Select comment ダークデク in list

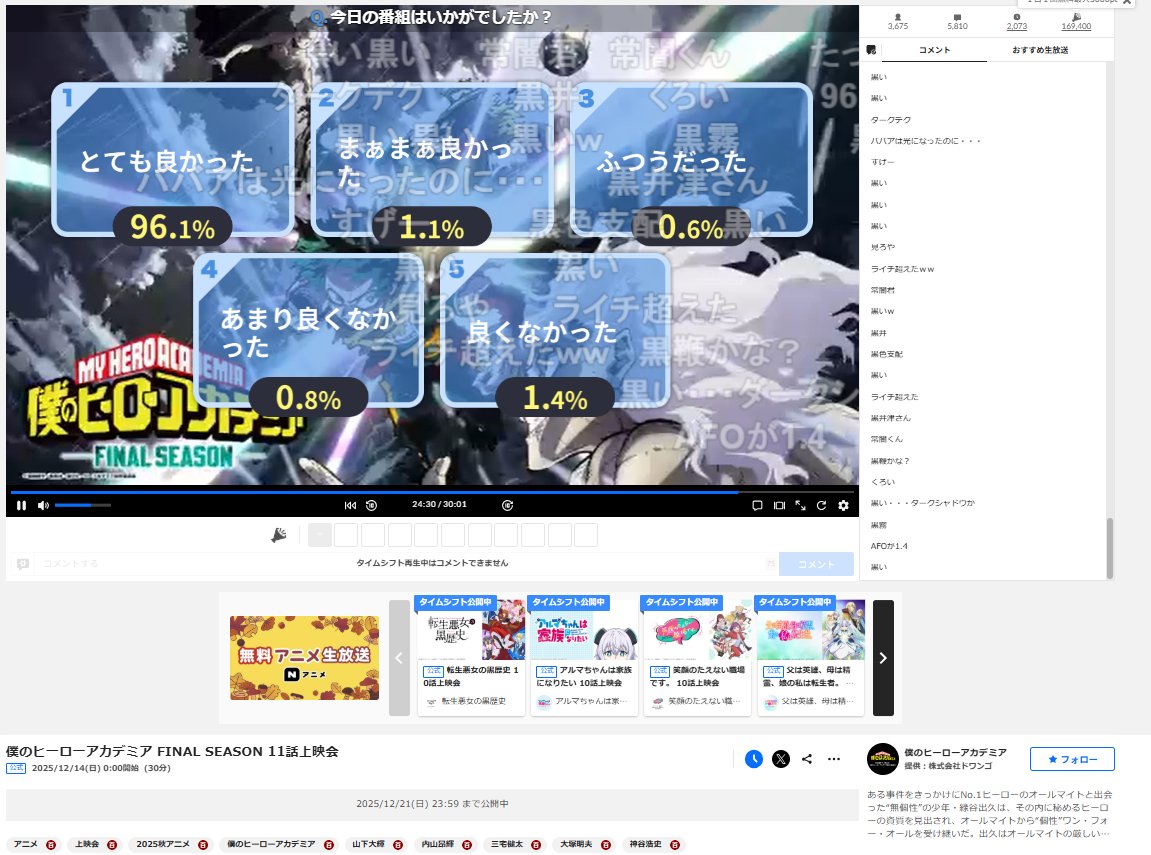[890, 120]
